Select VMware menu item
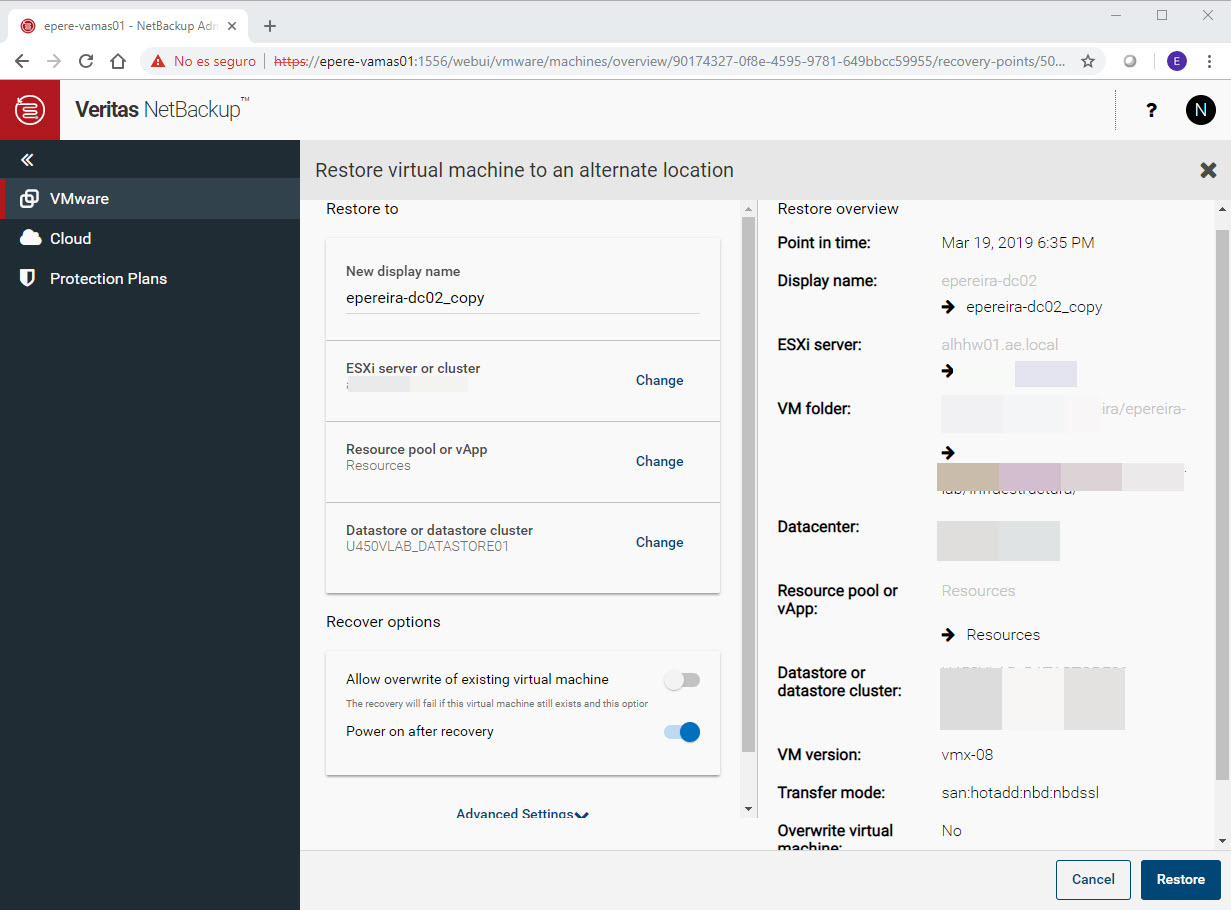Screen dimensions: 1231x910 [150, 199]
